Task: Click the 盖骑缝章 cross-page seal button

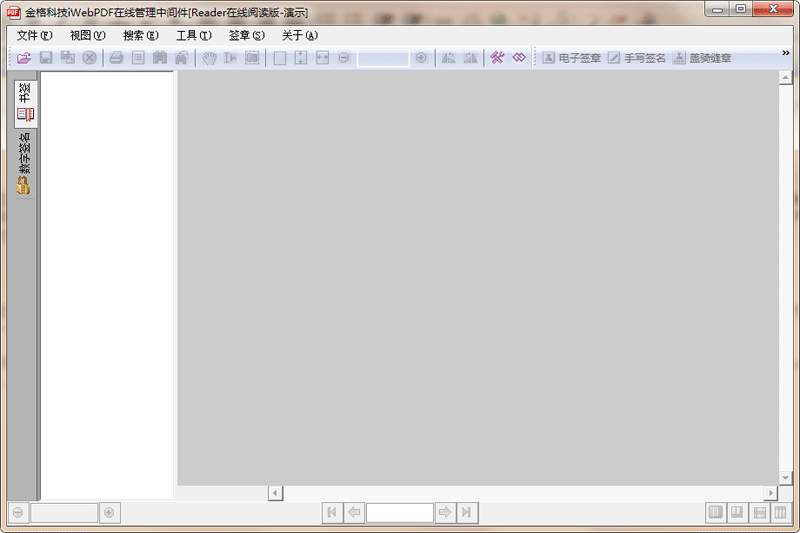Action: (702, 58)
